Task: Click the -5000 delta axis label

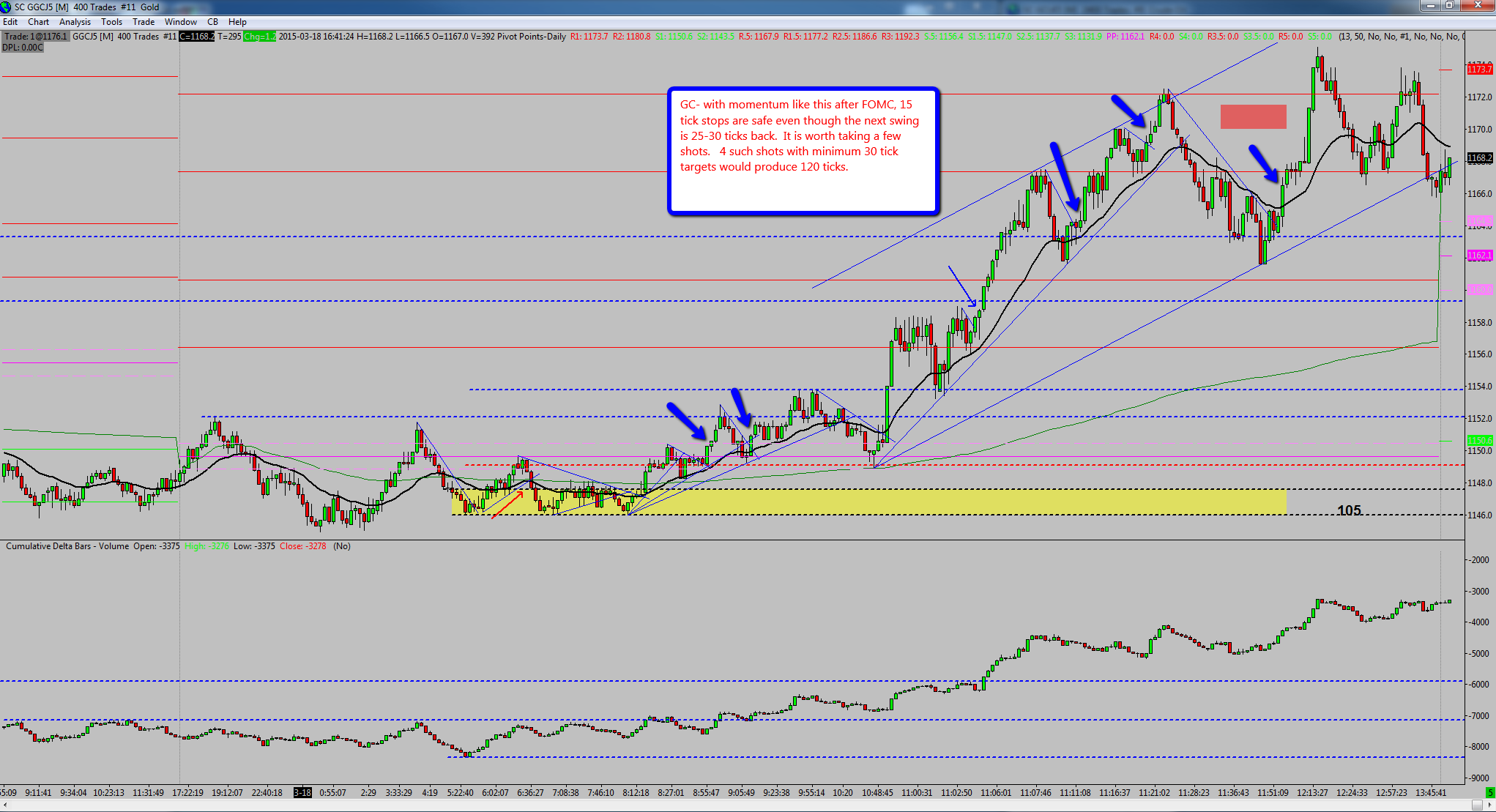Action: point(1478,654)
